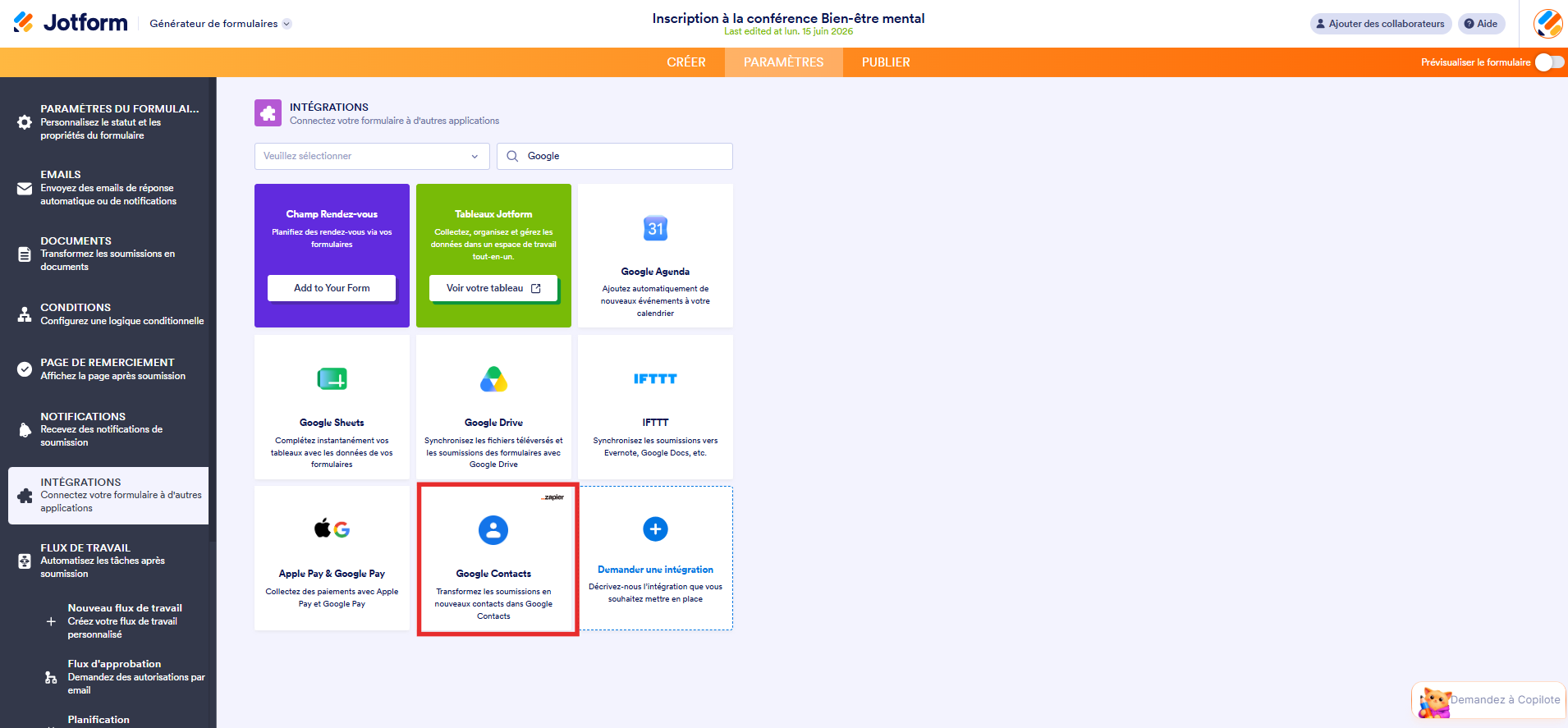Open the Notifications settings section
Screen dimensions: 1568x728
point(108,429)
